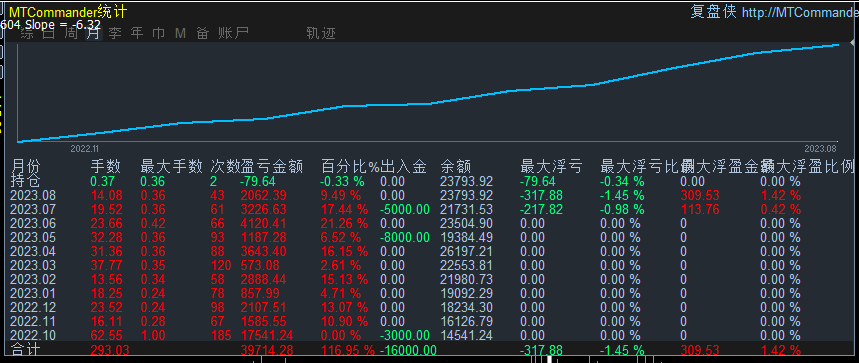Click the floating profit 113.76

(x=700, y=210)
